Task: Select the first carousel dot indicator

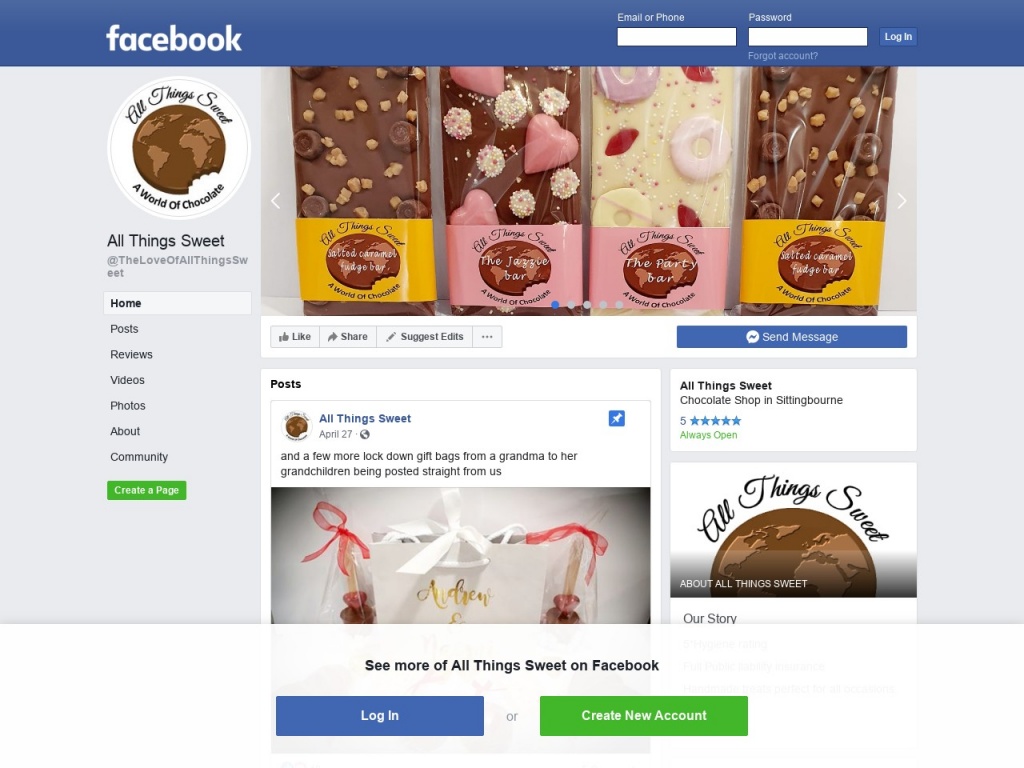Action: point(555,305)
